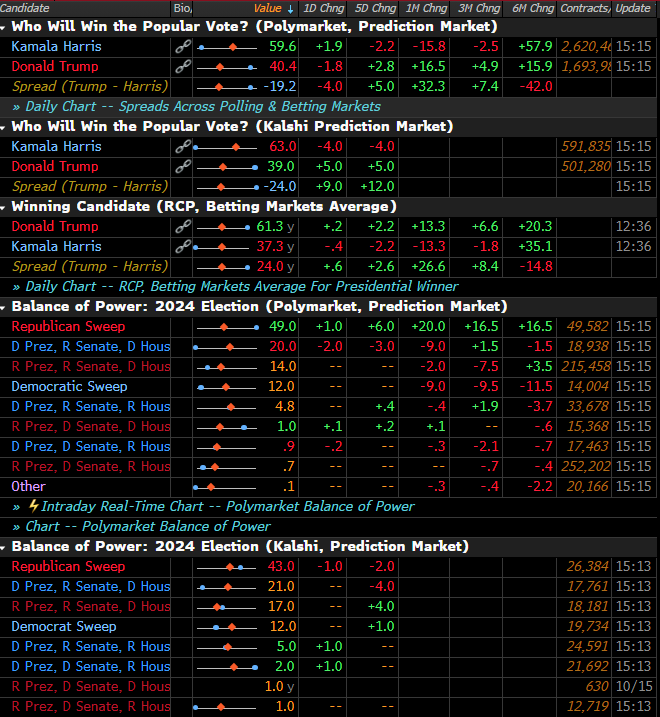660x717 pixels.
Task: Open Kamala Harris bio link icon in Kalshi popular vote
Action: pyautogui.click(x=182, y=147)
